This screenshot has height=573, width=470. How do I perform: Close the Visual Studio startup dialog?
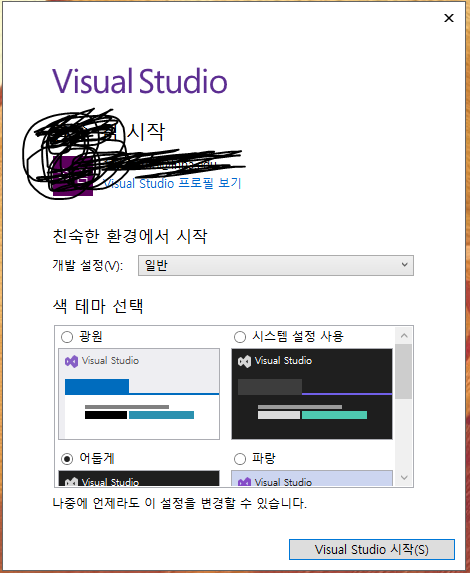(x=449, y=18)
